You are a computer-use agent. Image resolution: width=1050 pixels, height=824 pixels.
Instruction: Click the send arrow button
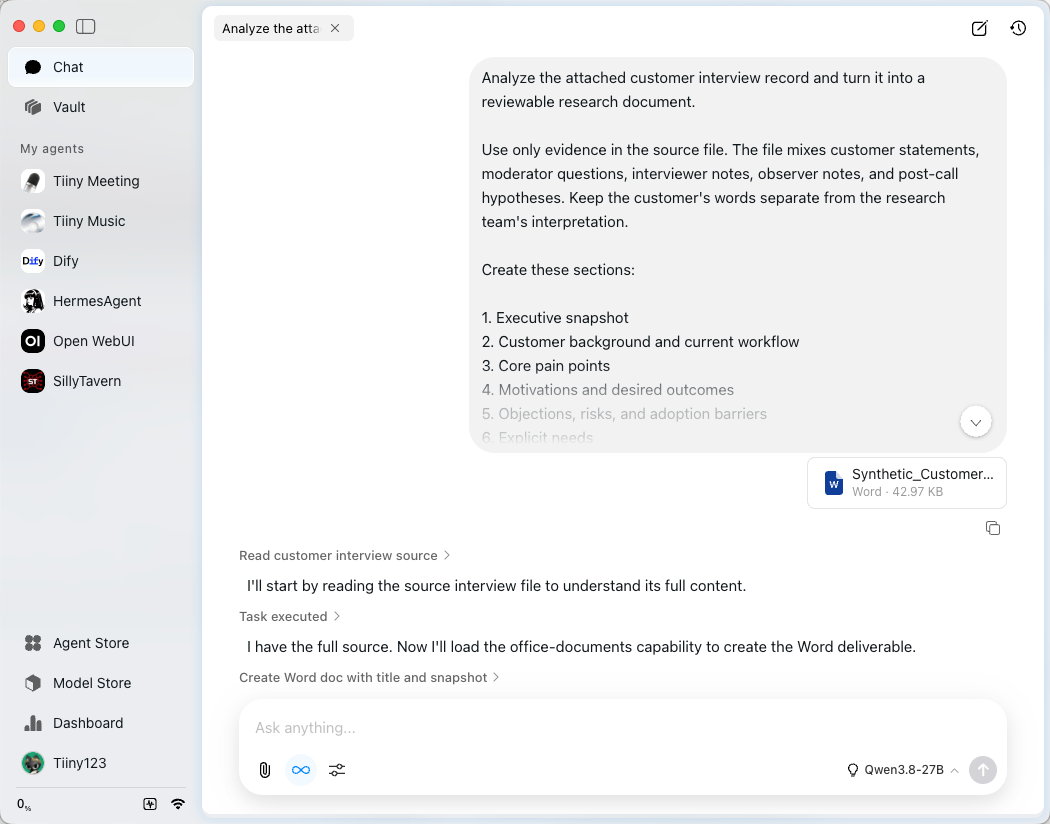982,770
